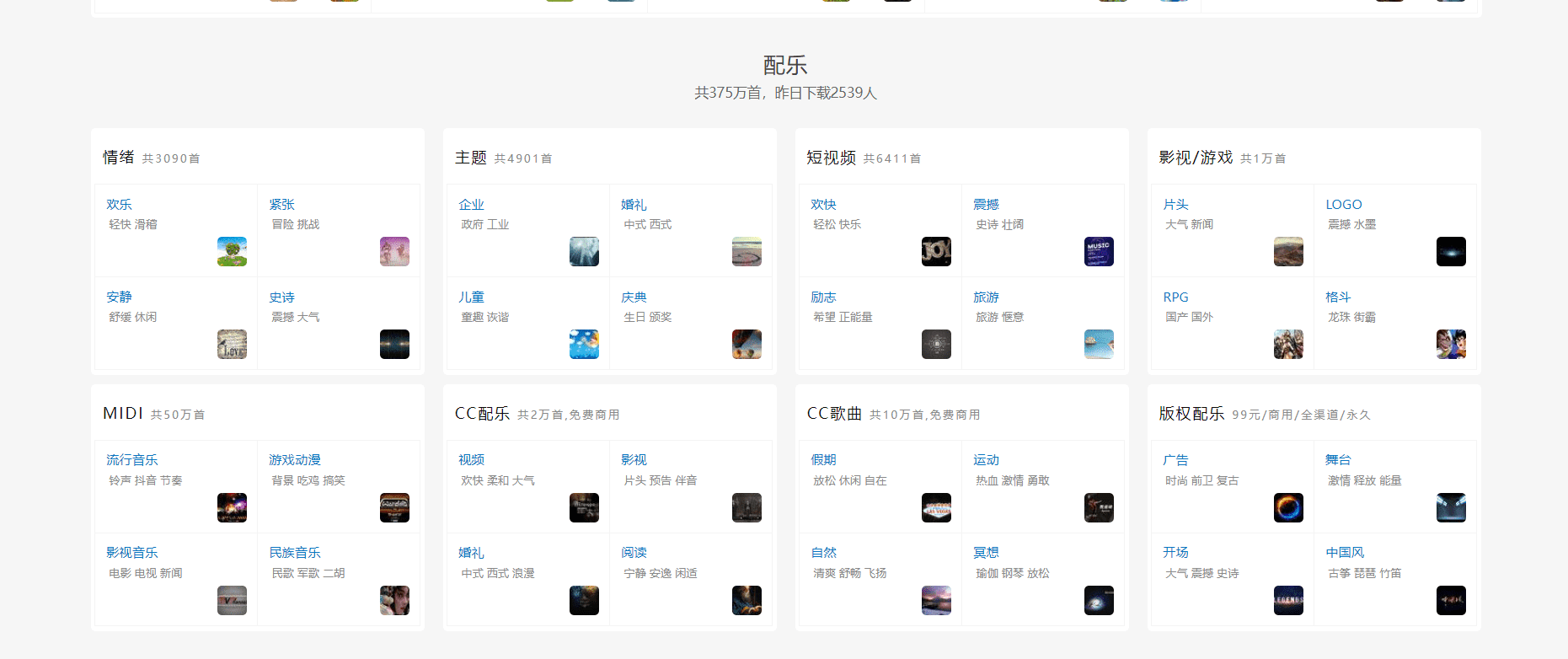Open the 影视 CC配乐 link

(634, 459)
